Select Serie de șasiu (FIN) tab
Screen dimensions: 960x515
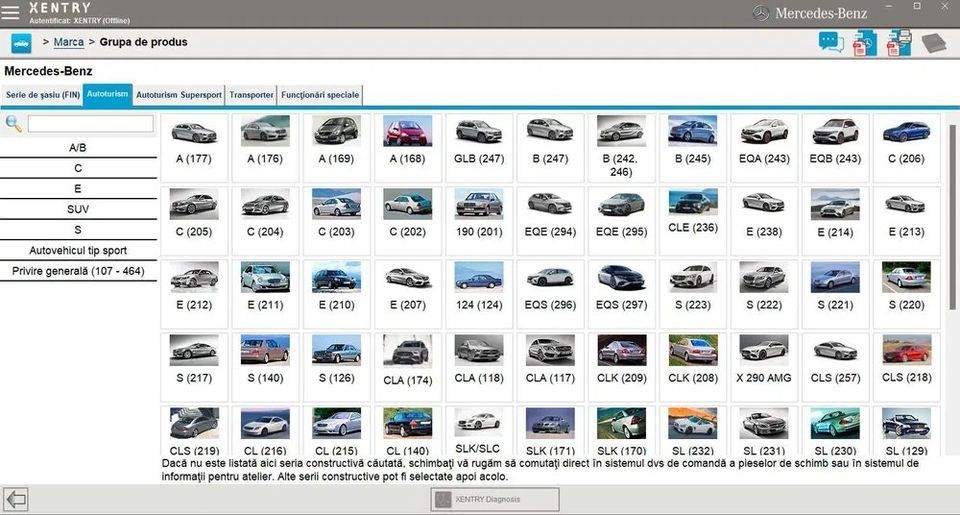coord(42,95)
